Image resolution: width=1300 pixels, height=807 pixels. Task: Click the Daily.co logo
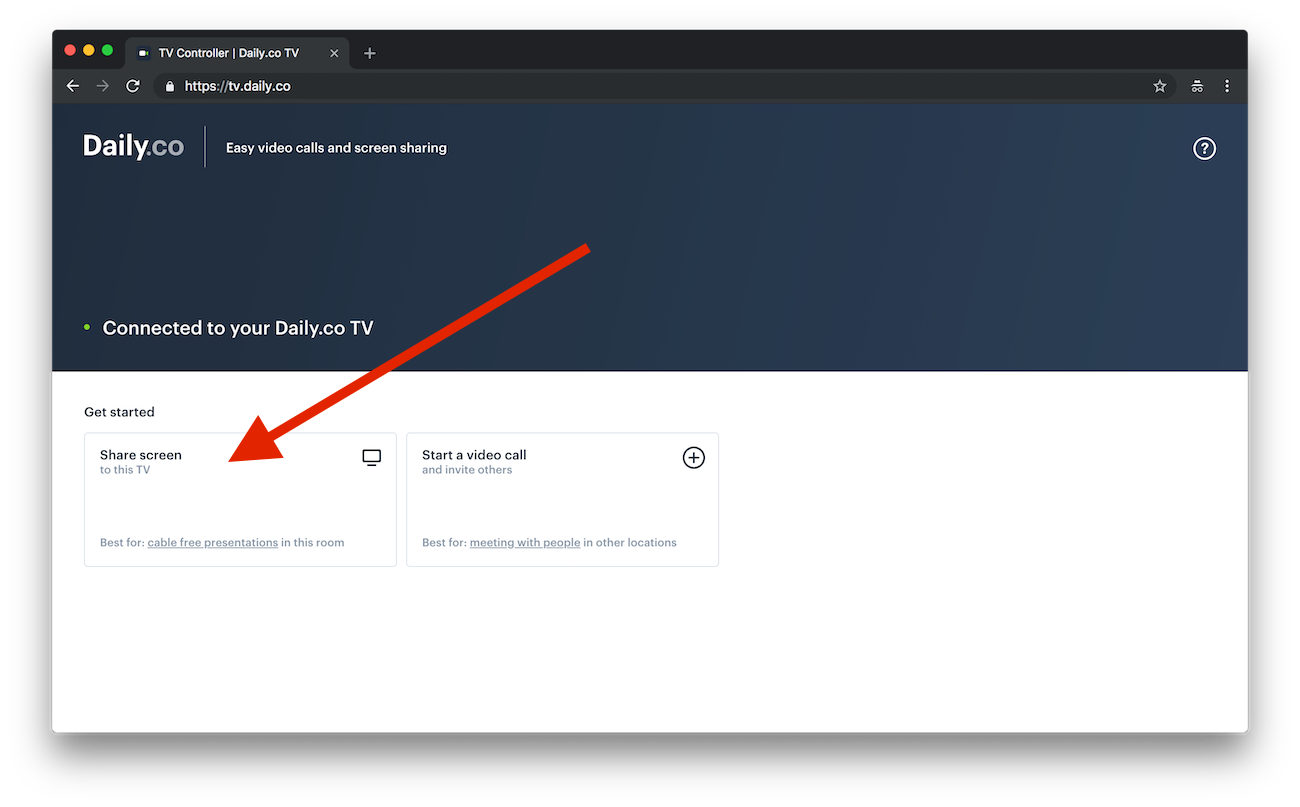pos(134,147)
